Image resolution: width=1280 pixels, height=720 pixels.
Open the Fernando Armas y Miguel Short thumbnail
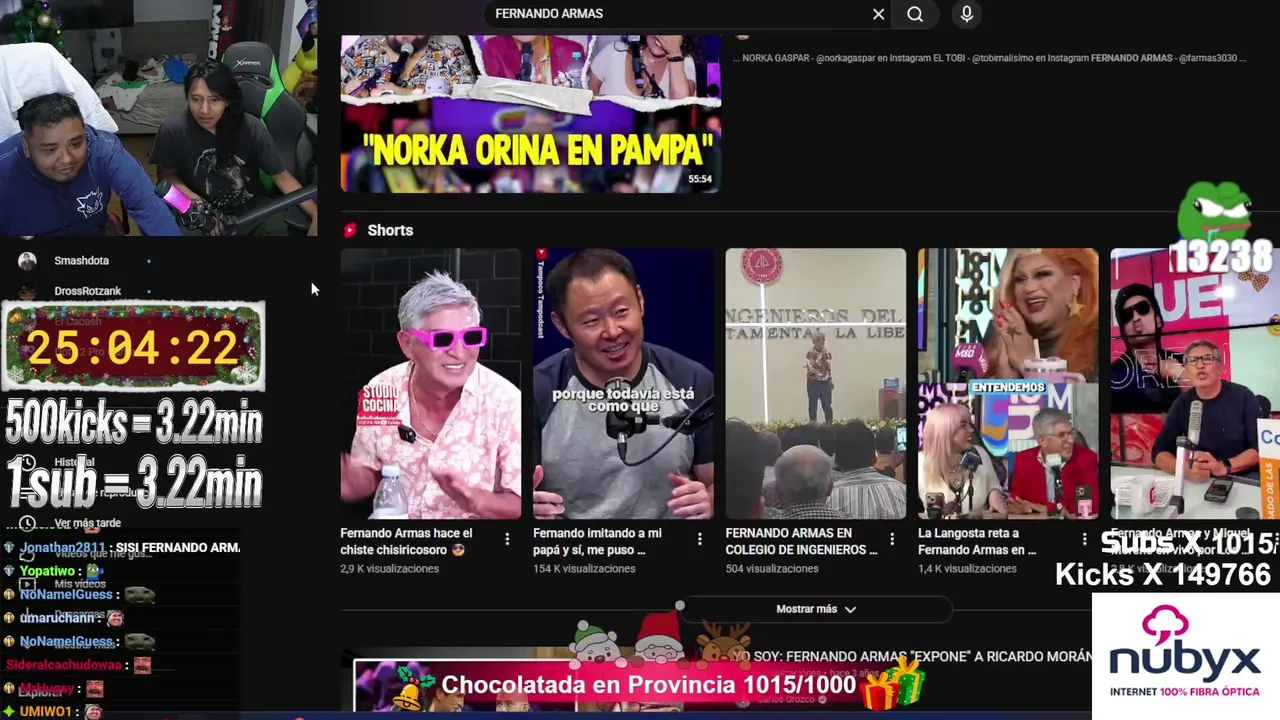pos(1195,384)
